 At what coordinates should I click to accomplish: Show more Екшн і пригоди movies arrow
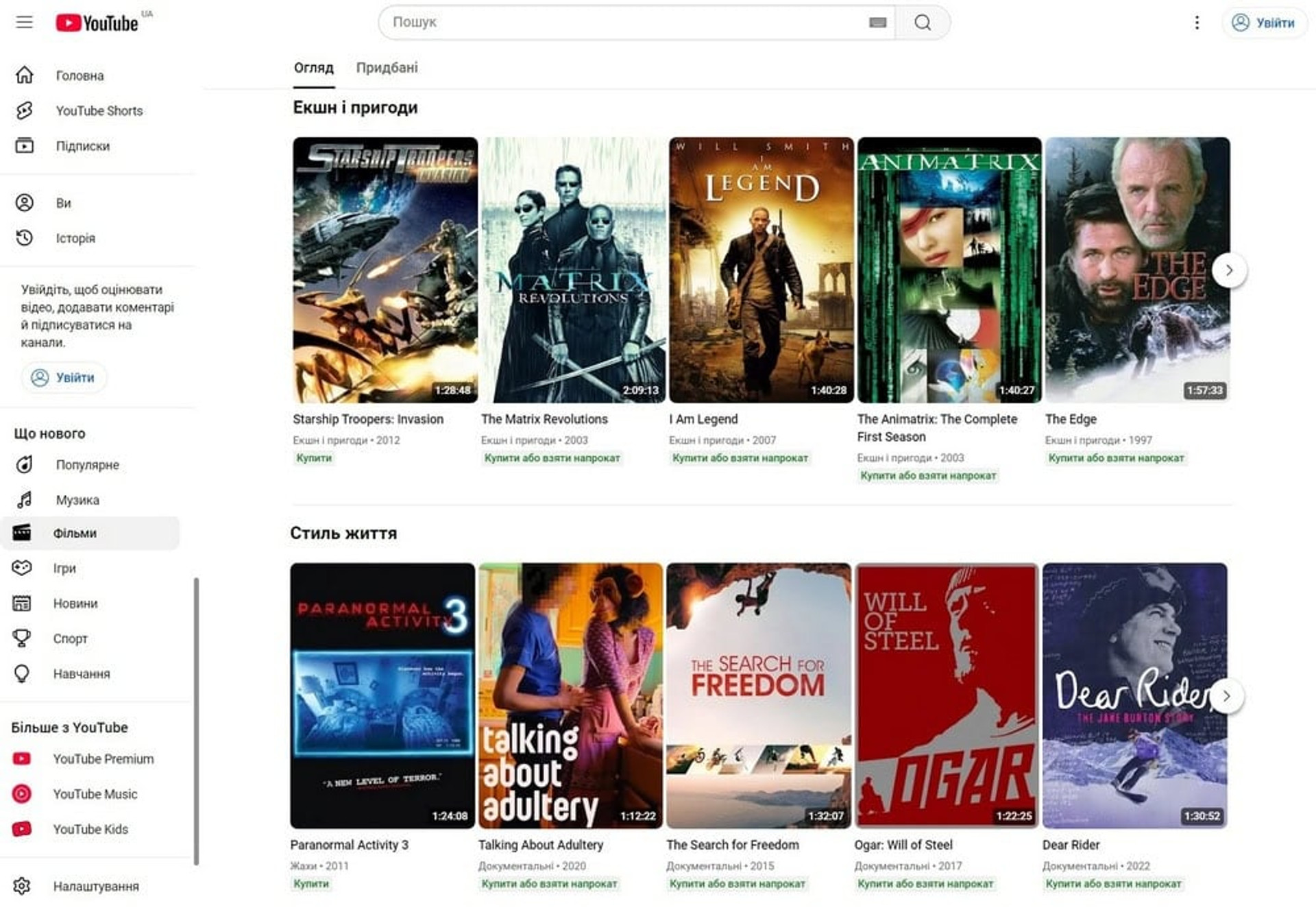coord(1229,270)
